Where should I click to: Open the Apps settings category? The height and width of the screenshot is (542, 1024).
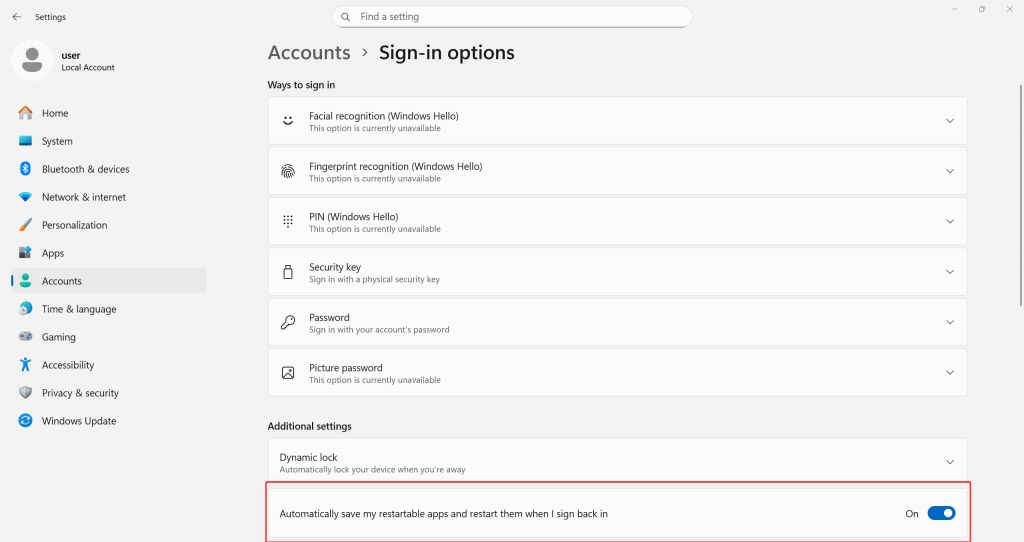53,253
